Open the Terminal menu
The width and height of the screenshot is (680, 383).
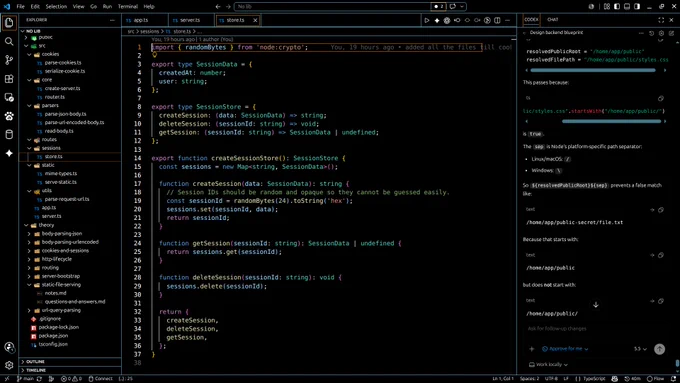point(128,7)
